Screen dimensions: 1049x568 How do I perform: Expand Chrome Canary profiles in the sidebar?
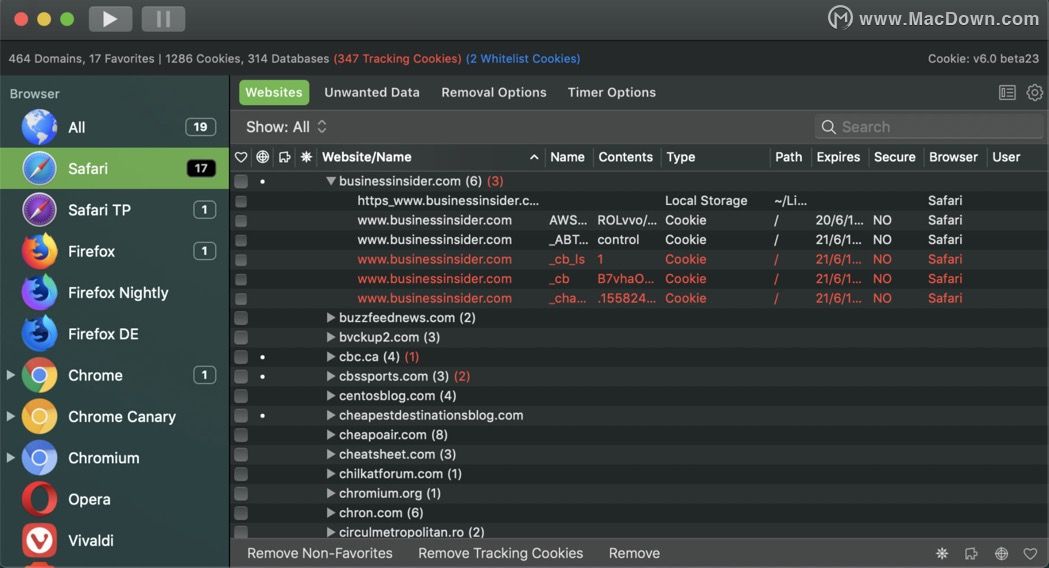(x=10, y=417)
